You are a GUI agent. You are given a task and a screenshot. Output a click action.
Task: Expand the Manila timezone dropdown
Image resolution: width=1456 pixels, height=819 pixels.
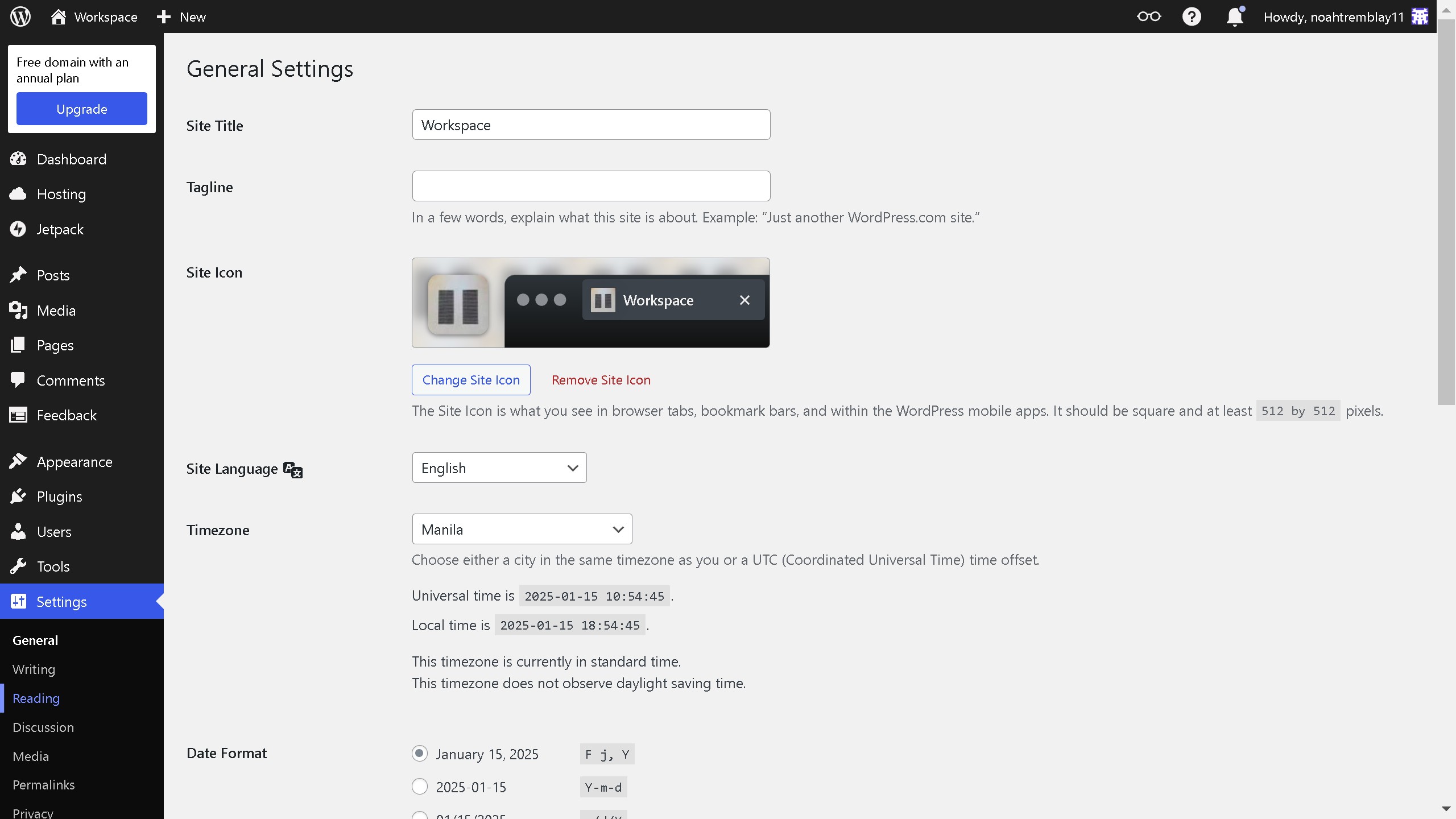coord(522,529)
